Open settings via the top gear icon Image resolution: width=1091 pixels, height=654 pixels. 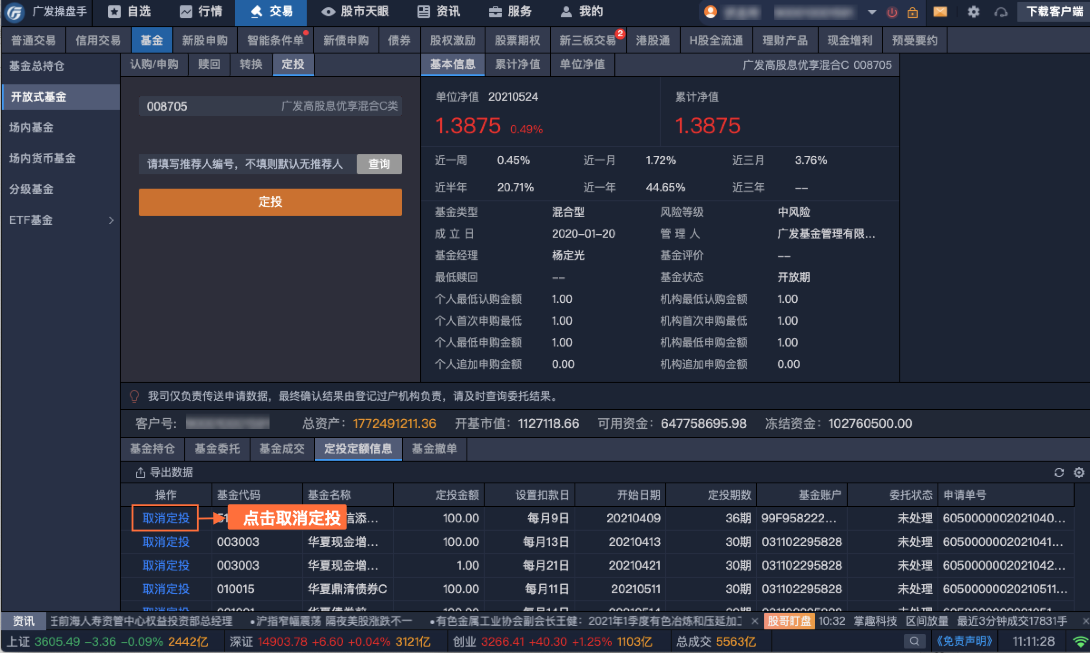click(x=973, y=12)
